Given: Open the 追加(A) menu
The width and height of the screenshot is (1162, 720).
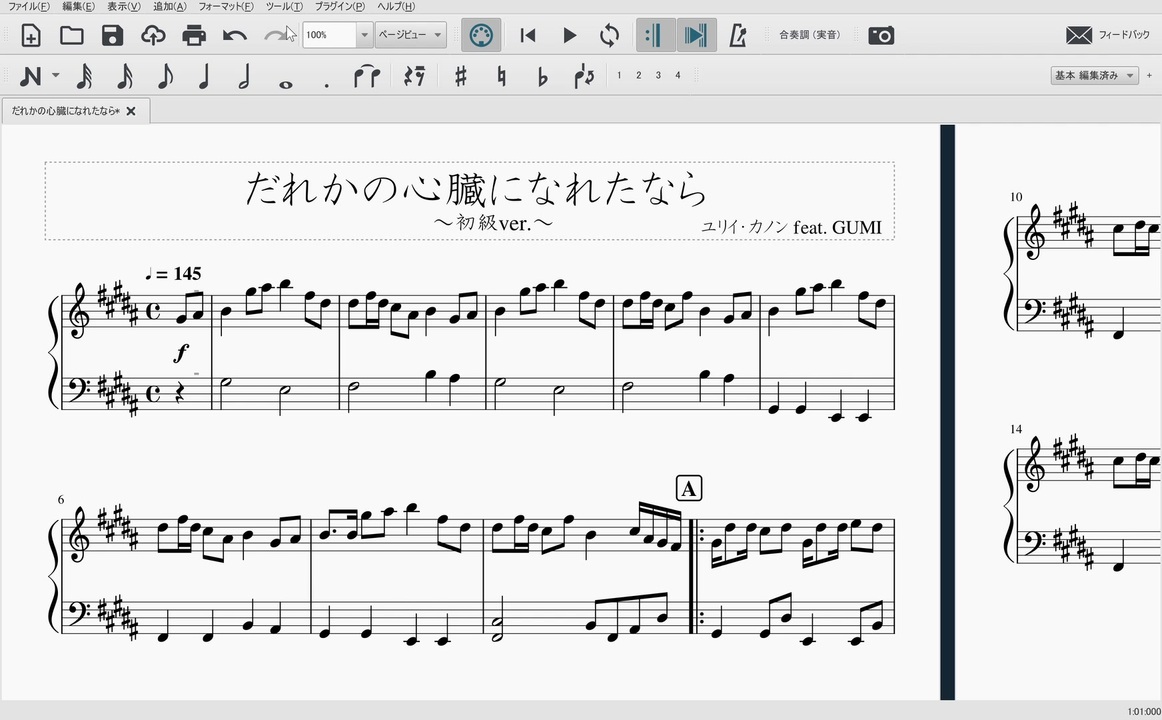Looking at the screenshot, I should tap(169, 6).
